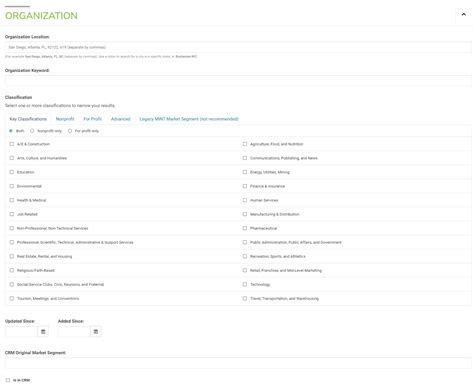474x392 pixels.
Task: Check the Religious/Faith-Based checkbox
Action: click(12, 270)
